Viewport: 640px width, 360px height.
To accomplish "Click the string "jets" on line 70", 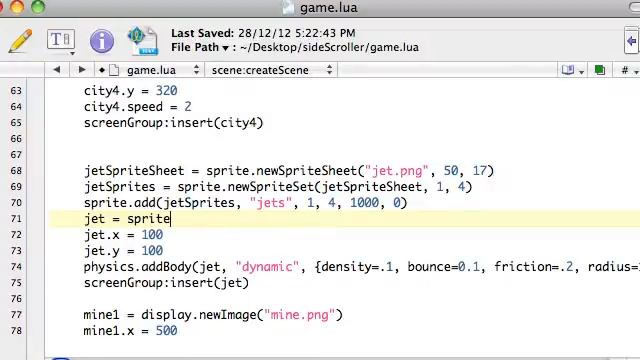I will pos(271,203).
